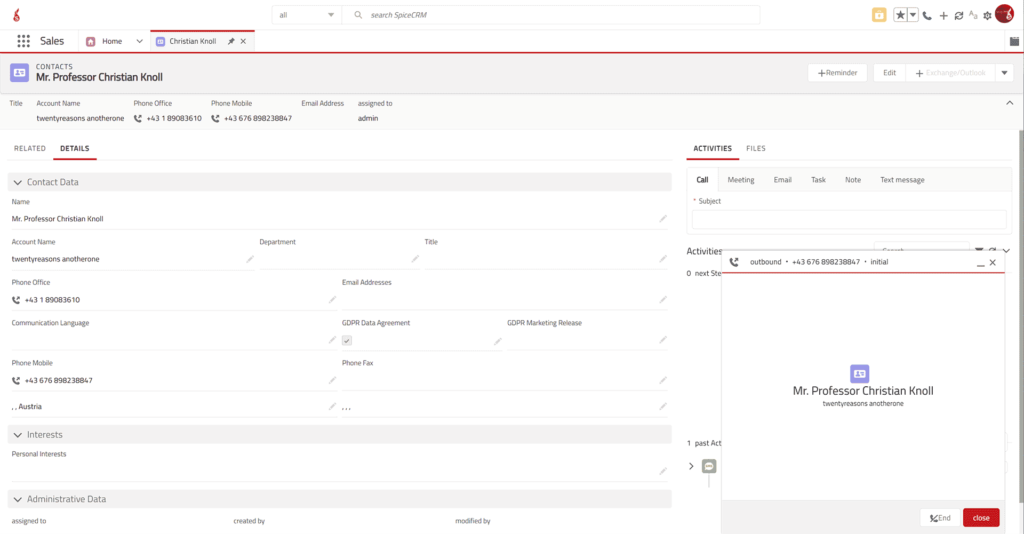Viewport: 1024px width, 534px height.
Task: Click End button in call popup
Action: [939, 517]
